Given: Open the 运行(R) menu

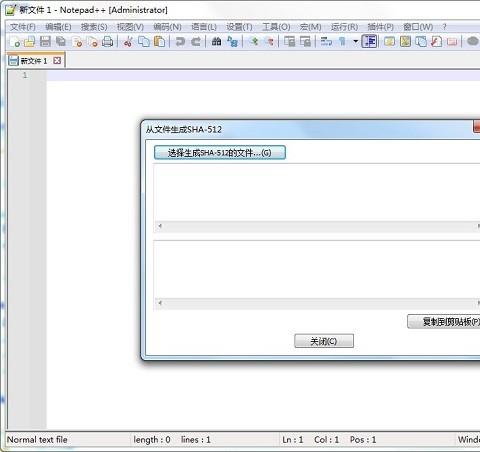Looking at the screenshot, I should pyautogui.click(x=344, y=27).
